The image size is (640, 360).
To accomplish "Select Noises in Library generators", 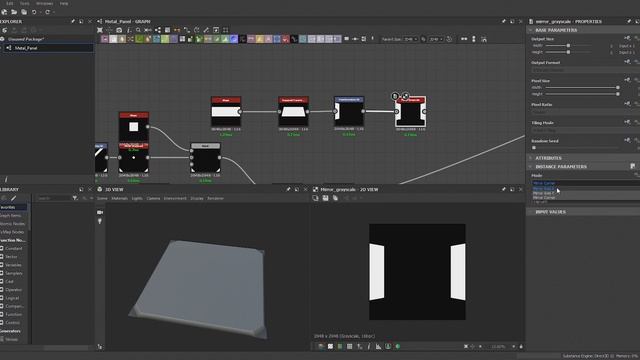I will (12, 340).
